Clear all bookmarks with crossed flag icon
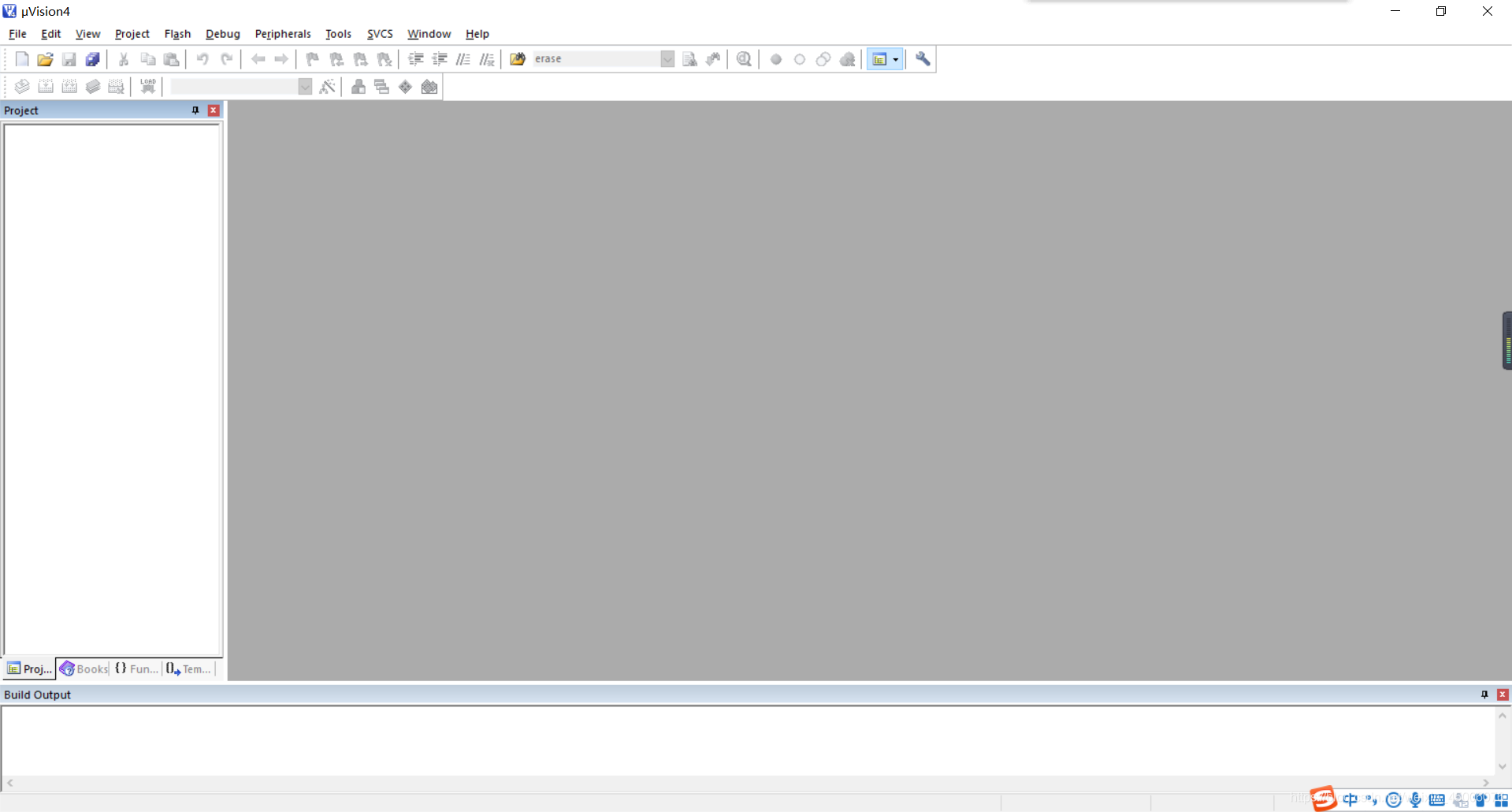The height and width of the screenshot is (812, 1512). pyautogui.click(x=385, y=59)
